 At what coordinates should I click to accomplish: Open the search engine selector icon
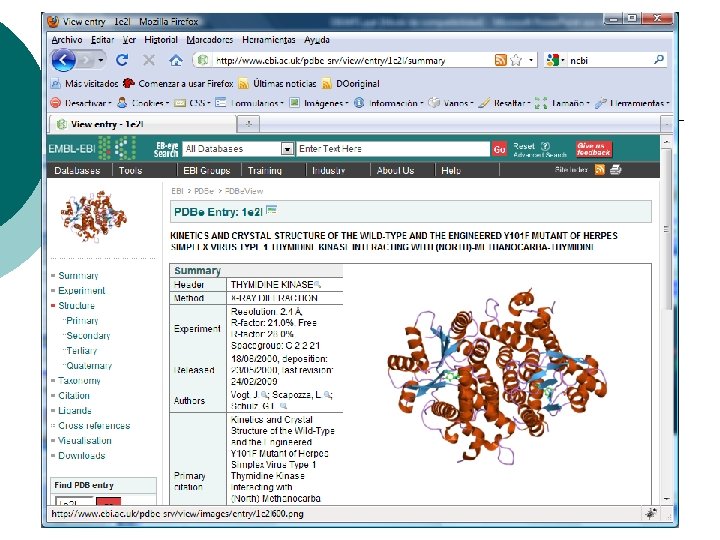click(554, 60)
